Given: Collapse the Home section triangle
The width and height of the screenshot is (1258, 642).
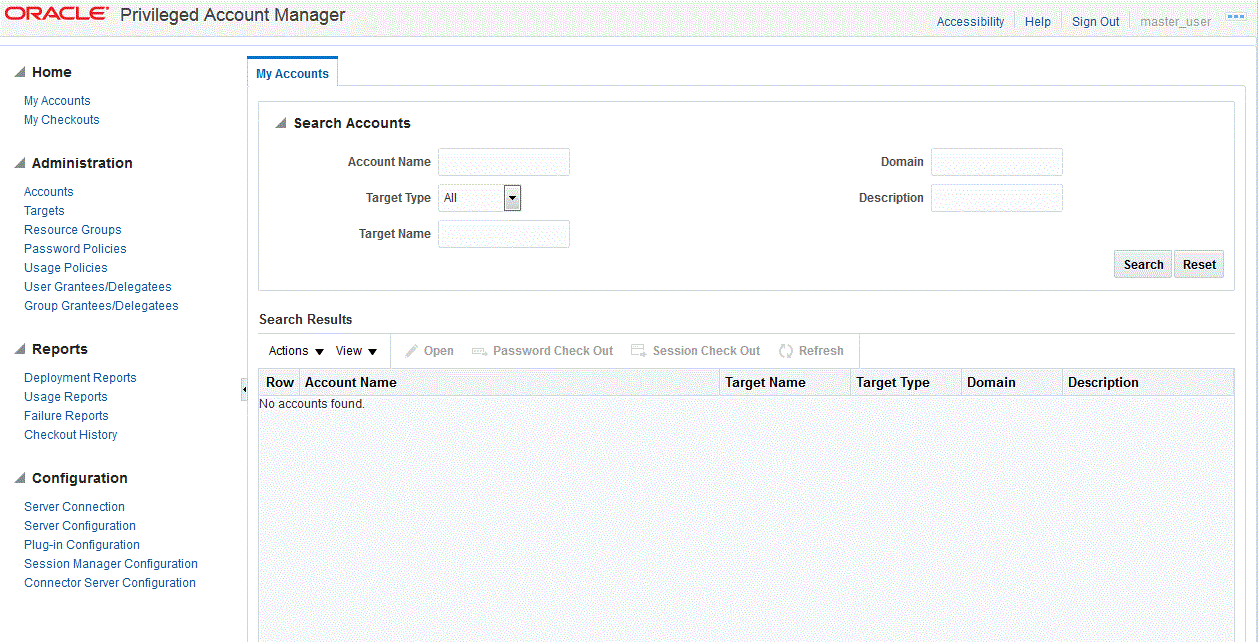Looking at the screenshot, I should pos(20,73).
